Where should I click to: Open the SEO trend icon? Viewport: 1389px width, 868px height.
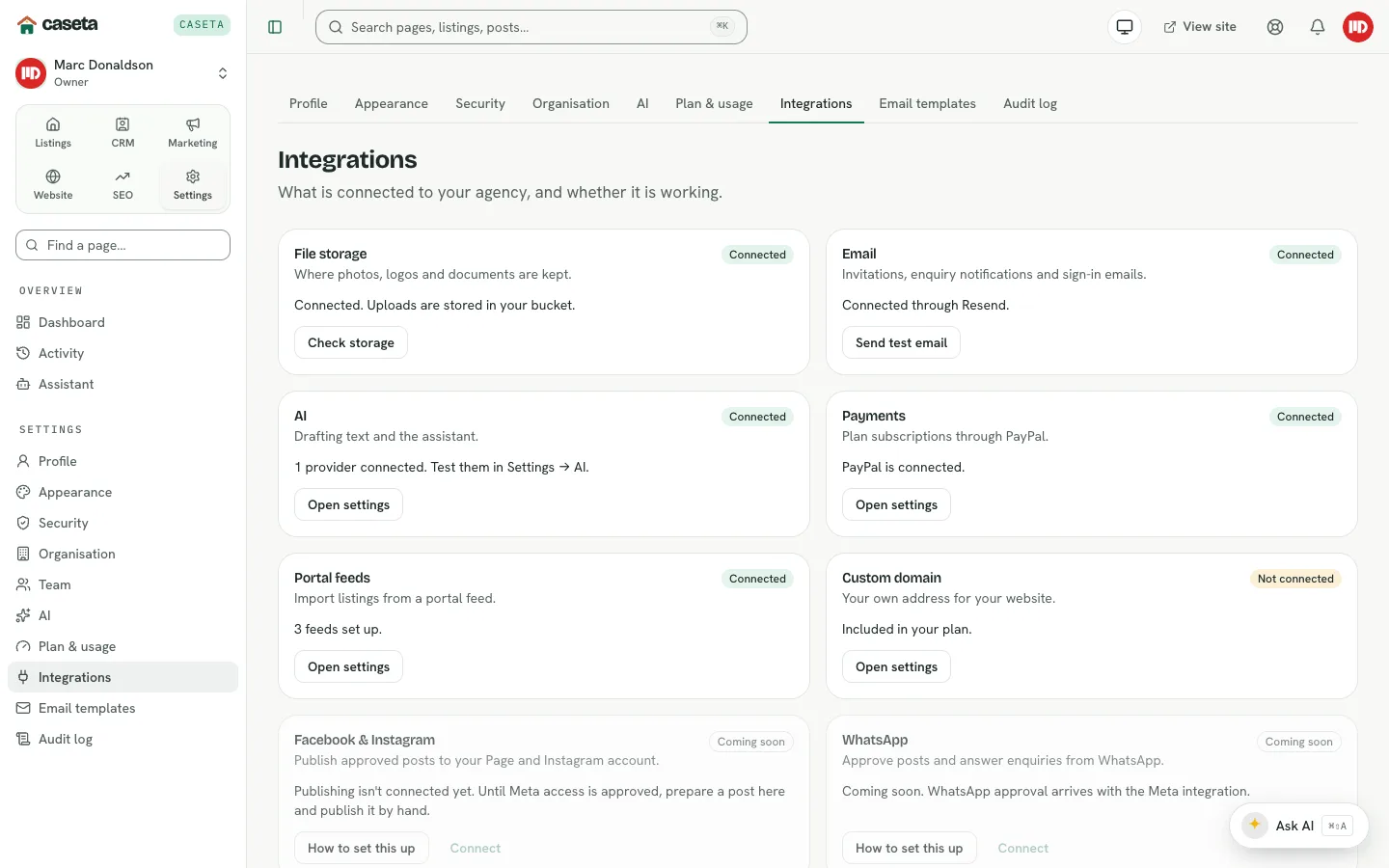pyautogui.click(x=123, y=184)
